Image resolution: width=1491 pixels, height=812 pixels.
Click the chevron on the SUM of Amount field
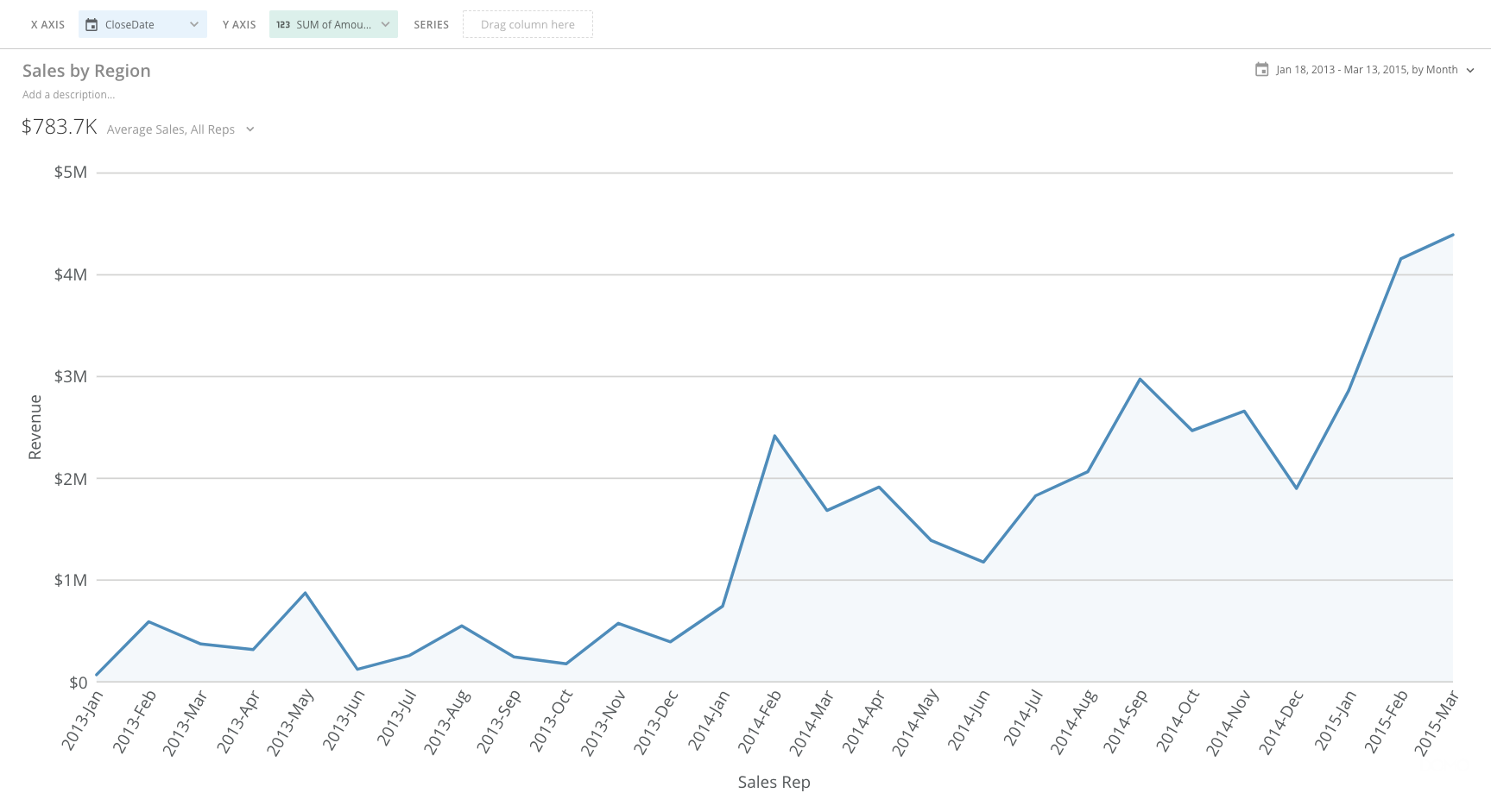pyautogui.click(x=387, y=25)
